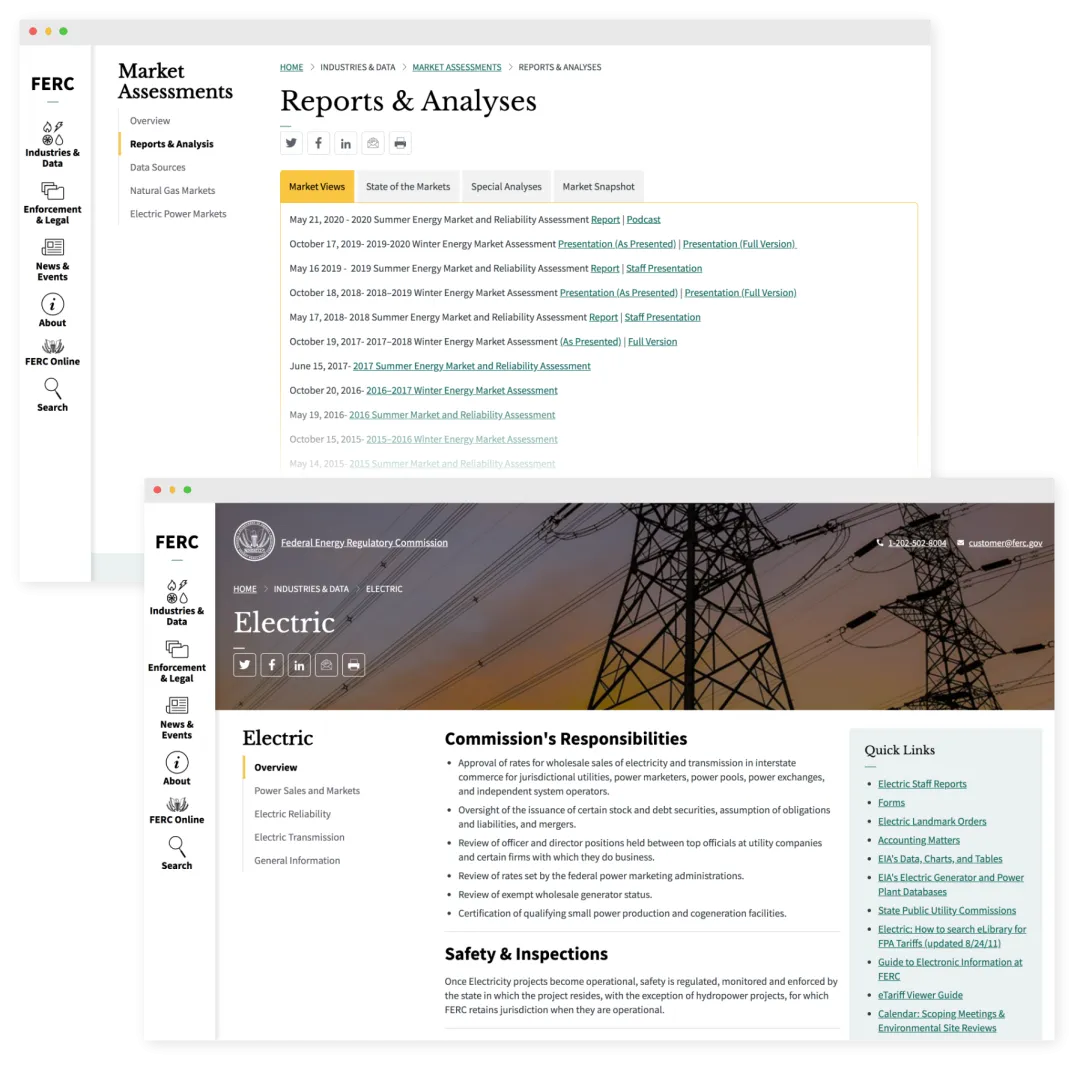This screenshot has height=1066, width=1080.
Task: Click the FERC seal logo on Electric banner
Action: [x=254, y=541]
